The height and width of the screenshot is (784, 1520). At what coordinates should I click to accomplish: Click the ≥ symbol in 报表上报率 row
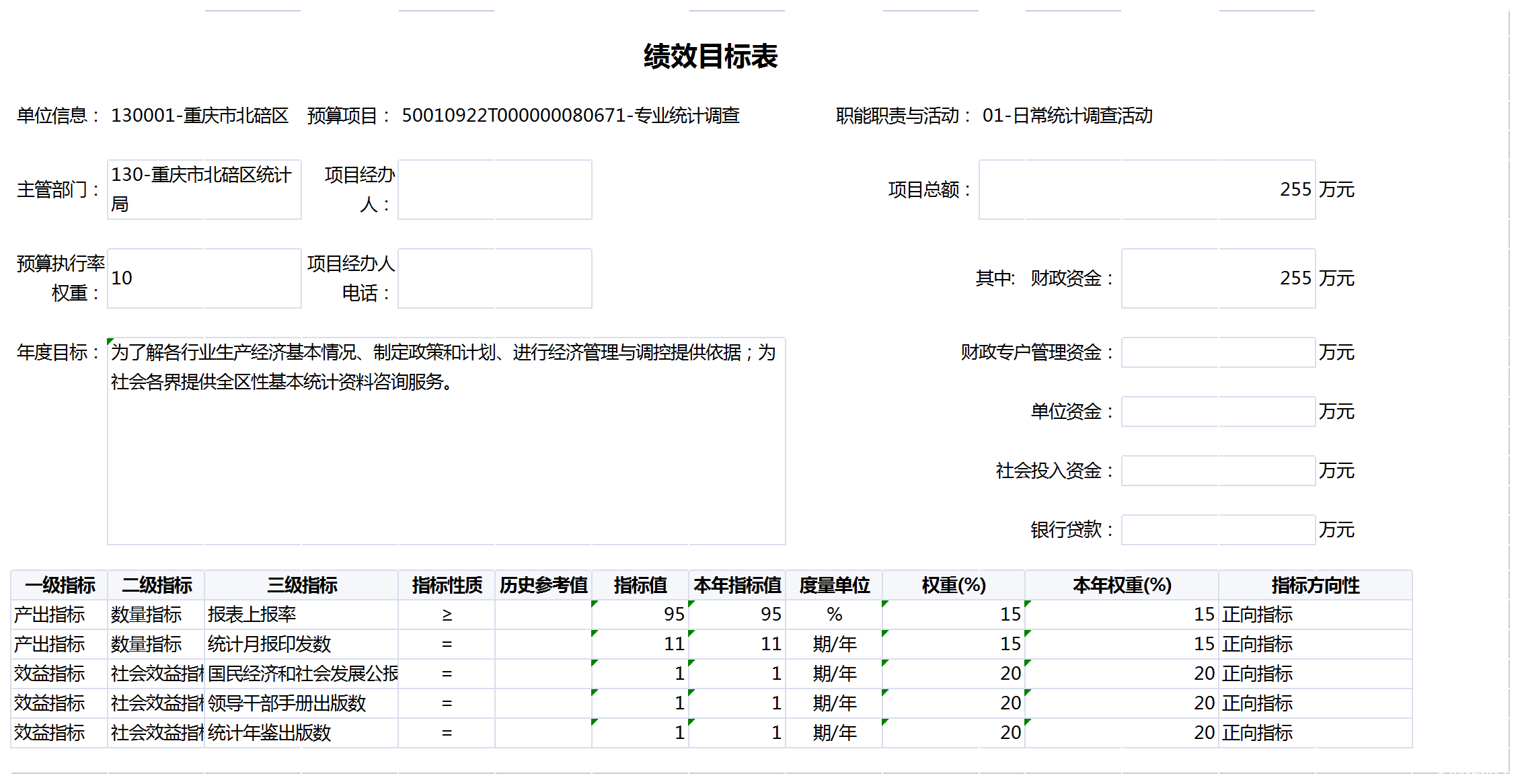pyautogui.click(x=447, y=615)
